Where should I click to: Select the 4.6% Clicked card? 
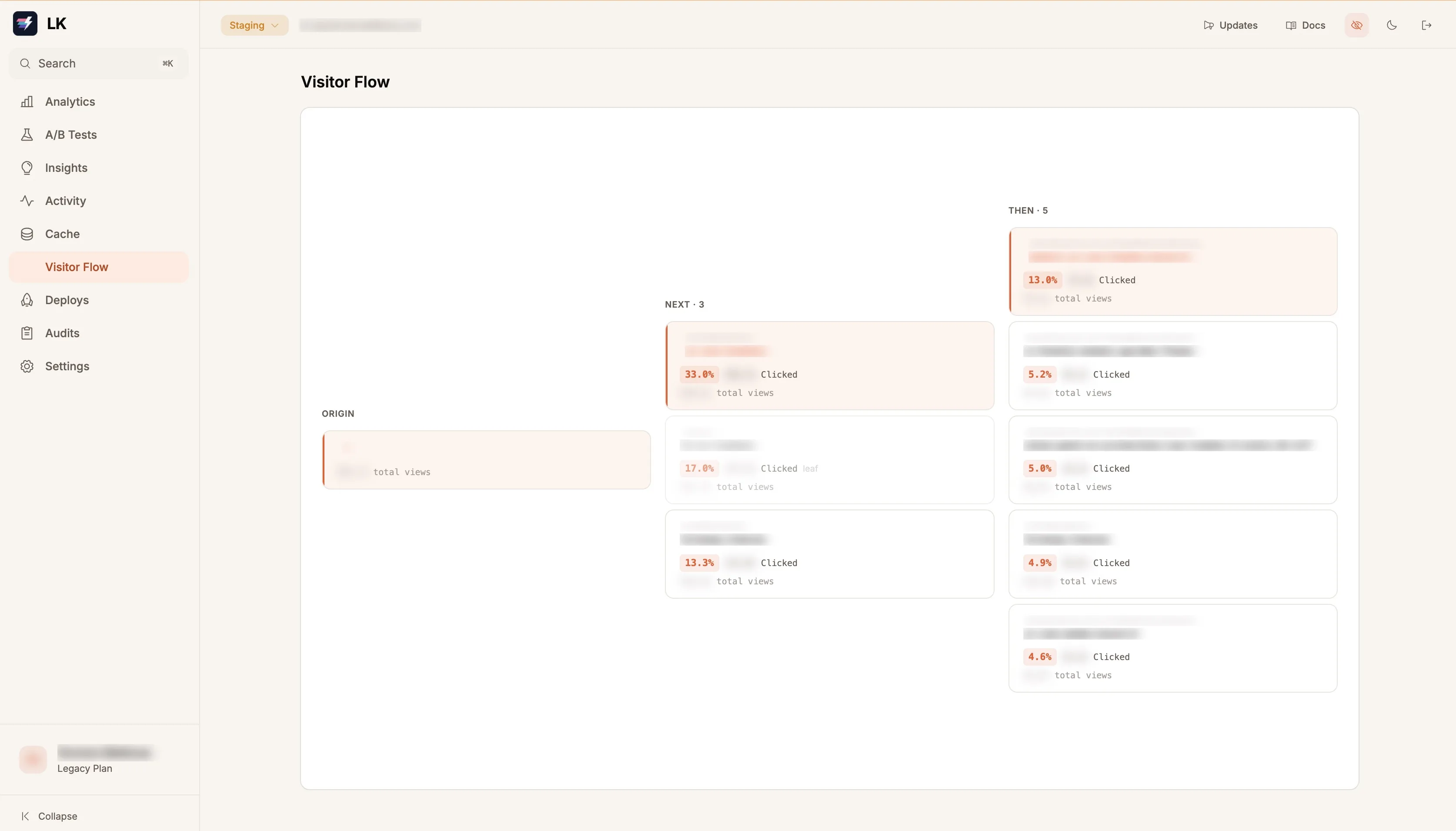pyautogui.click(x=1173, y=648)
